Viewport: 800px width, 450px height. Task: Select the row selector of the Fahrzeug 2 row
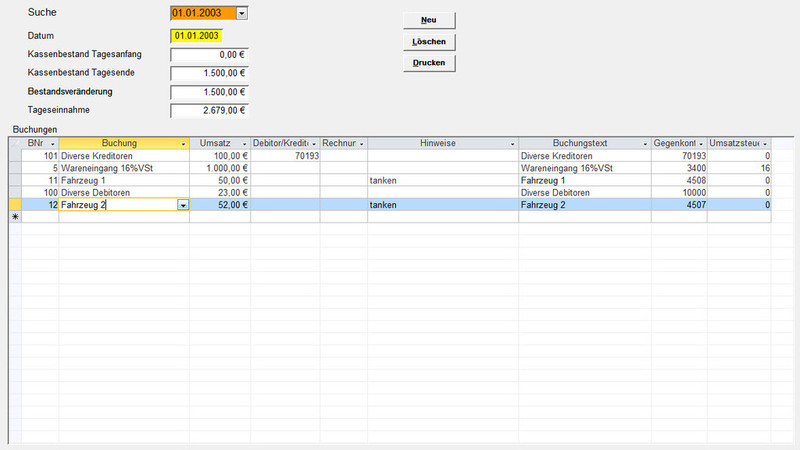click(15, 205)
